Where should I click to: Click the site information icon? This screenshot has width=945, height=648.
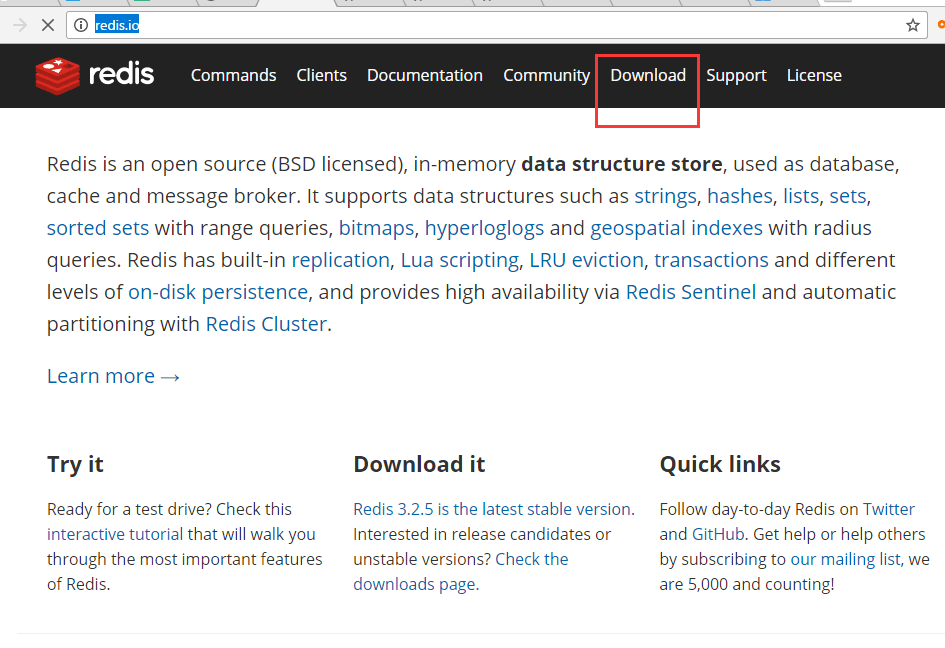(81, 25)
